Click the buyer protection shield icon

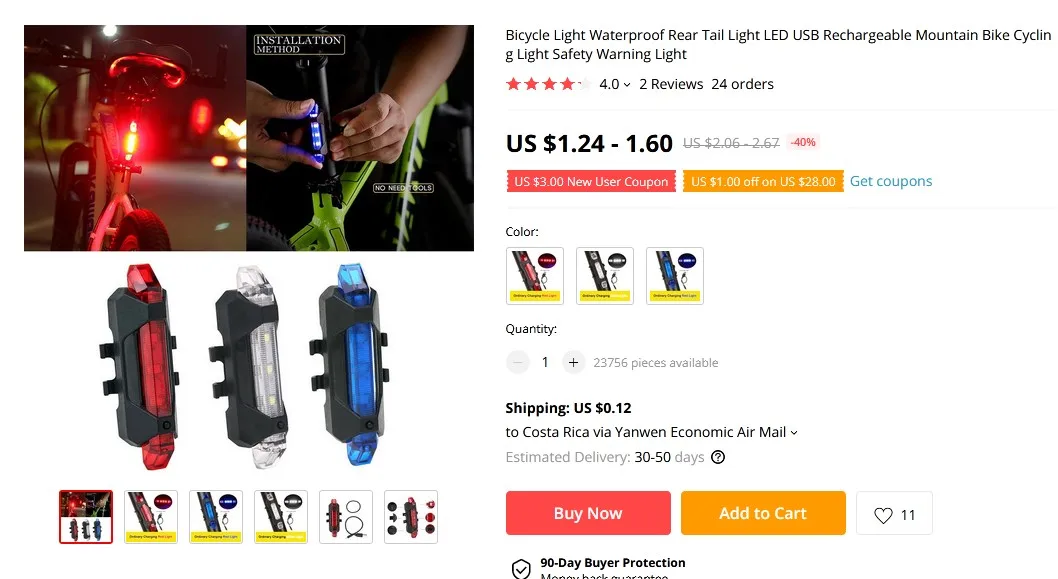pos(521,569)
